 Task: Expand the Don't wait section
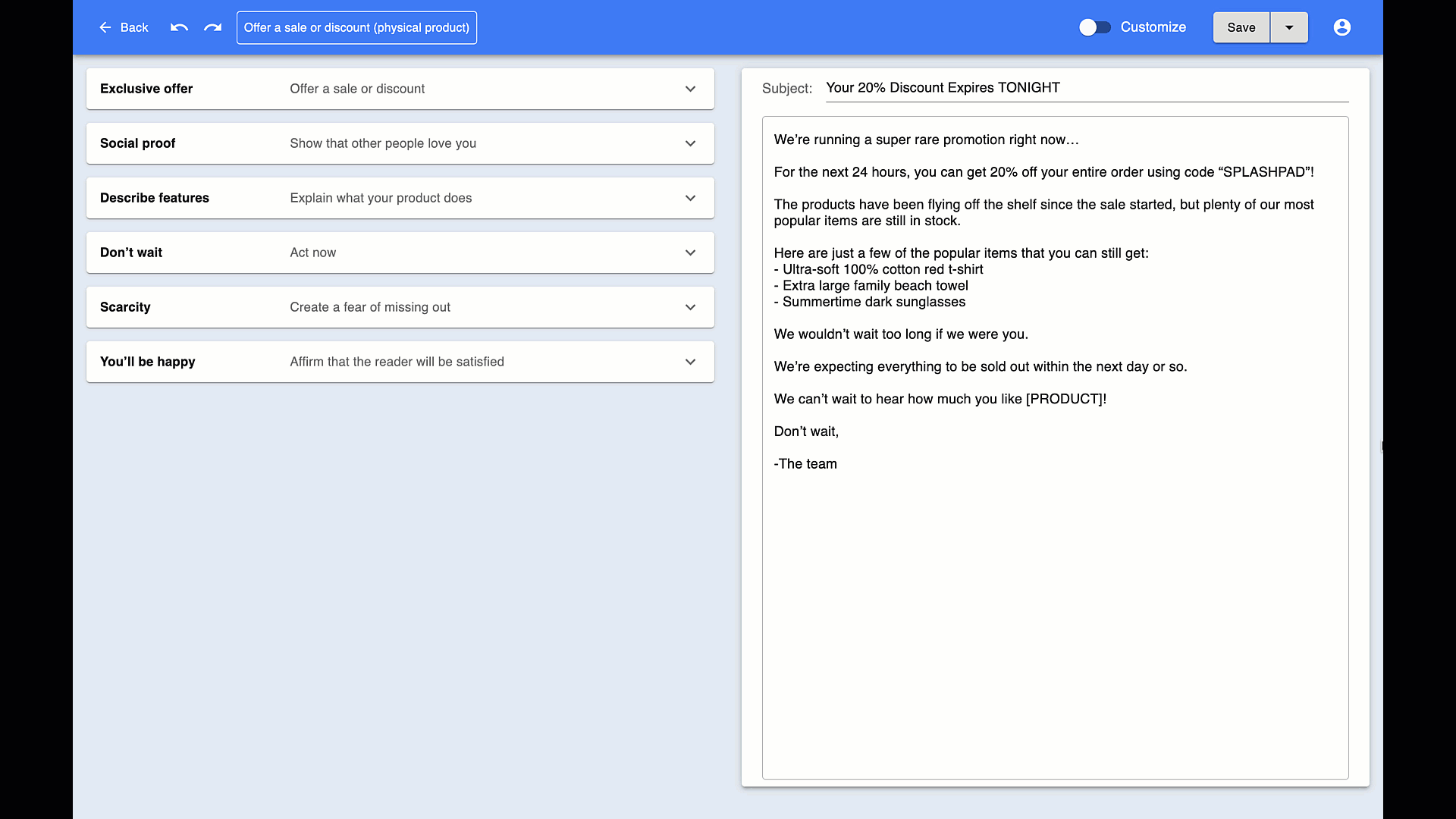tap(690, 253)
